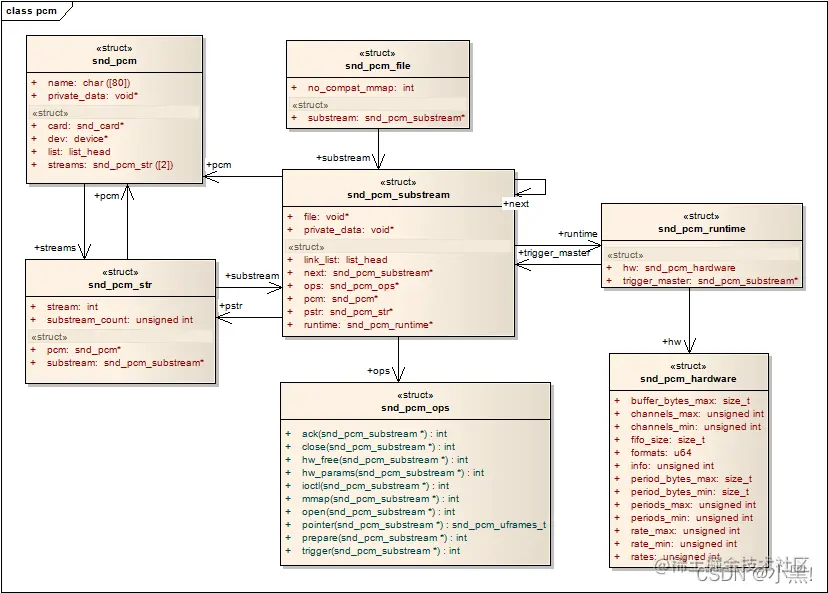Click 'buffer_bytes_max: size_t' attribute
The image size is (828, 593).
(x=690, y=401)
